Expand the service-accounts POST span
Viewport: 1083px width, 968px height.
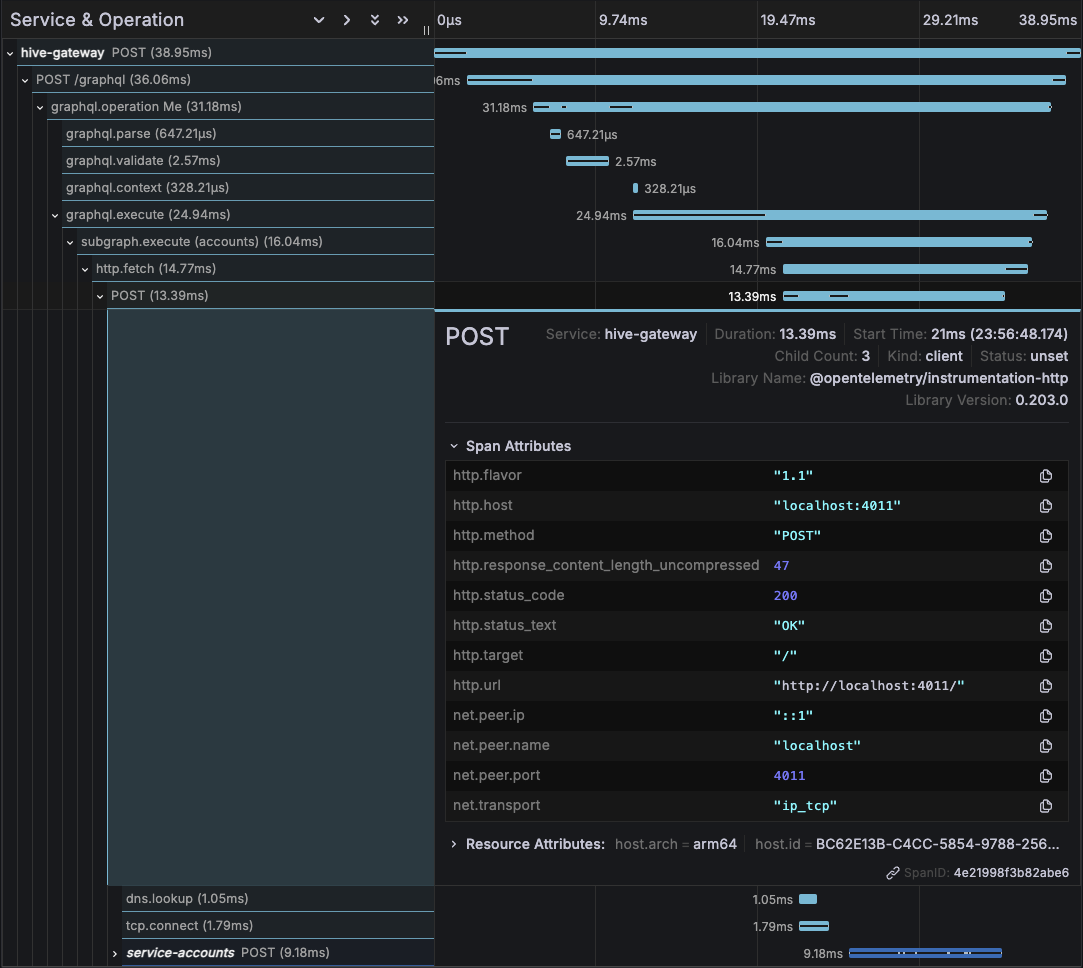115,952
